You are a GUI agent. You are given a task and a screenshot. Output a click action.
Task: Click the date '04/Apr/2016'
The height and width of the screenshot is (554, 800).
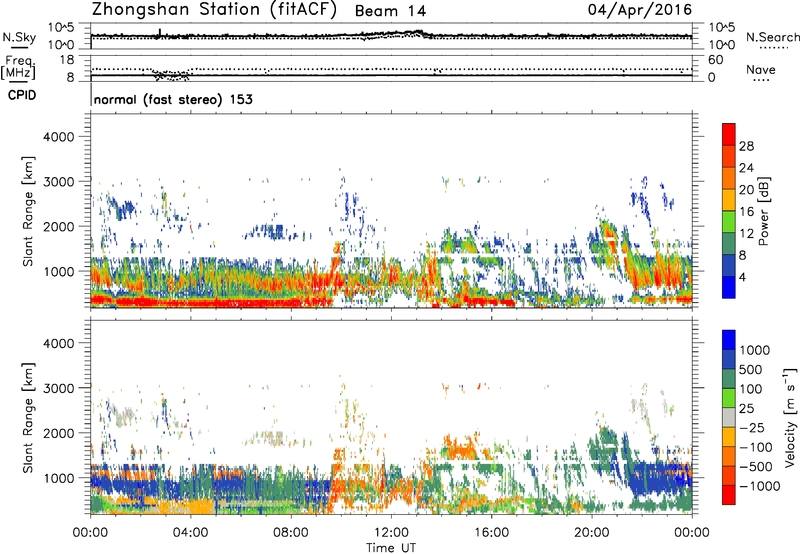point(640,10)
